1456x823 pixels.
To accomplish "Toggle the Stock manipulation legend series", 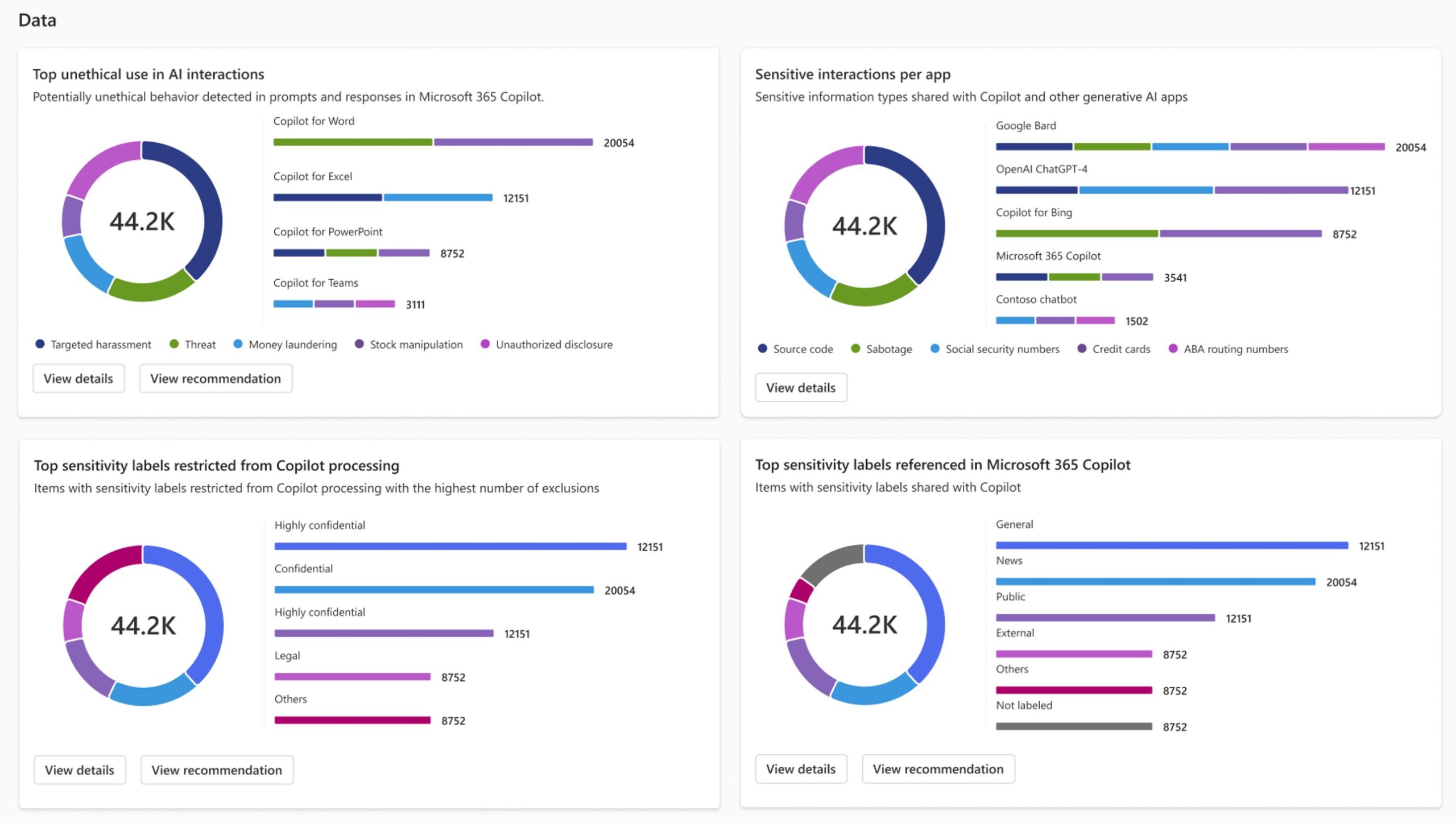I will (359, 344).
